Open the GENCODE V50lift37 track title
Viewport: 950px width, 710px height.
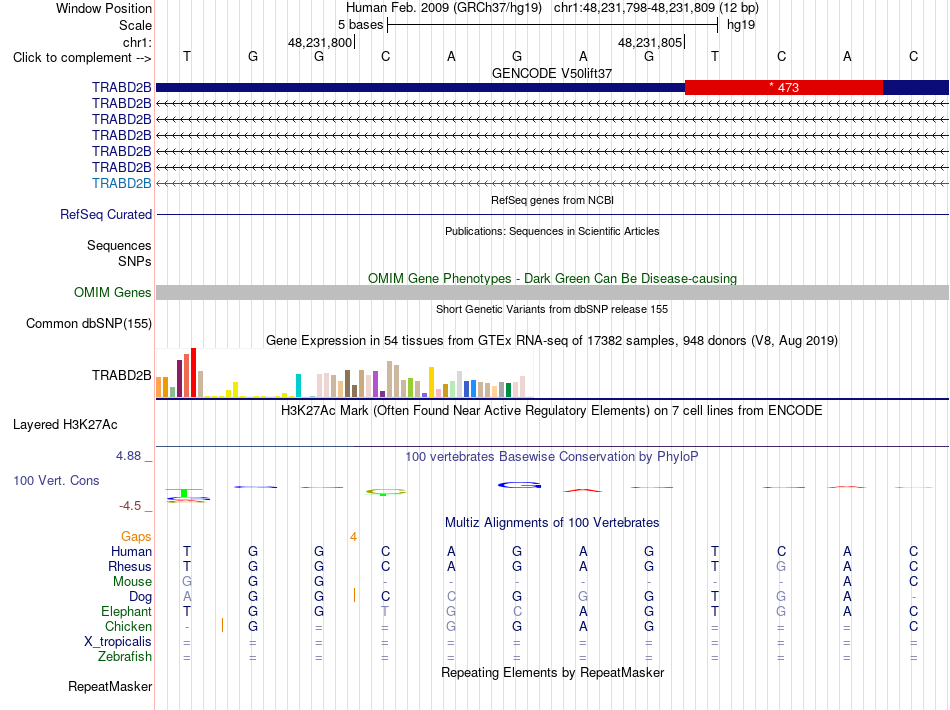click(x=552, y=73)
